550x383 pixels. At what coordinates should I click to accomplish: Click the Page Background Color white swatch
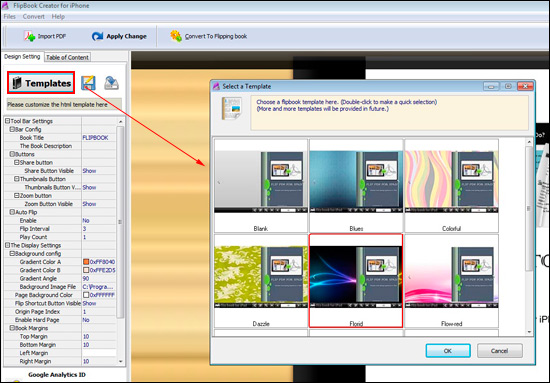(x=86, y=295)
